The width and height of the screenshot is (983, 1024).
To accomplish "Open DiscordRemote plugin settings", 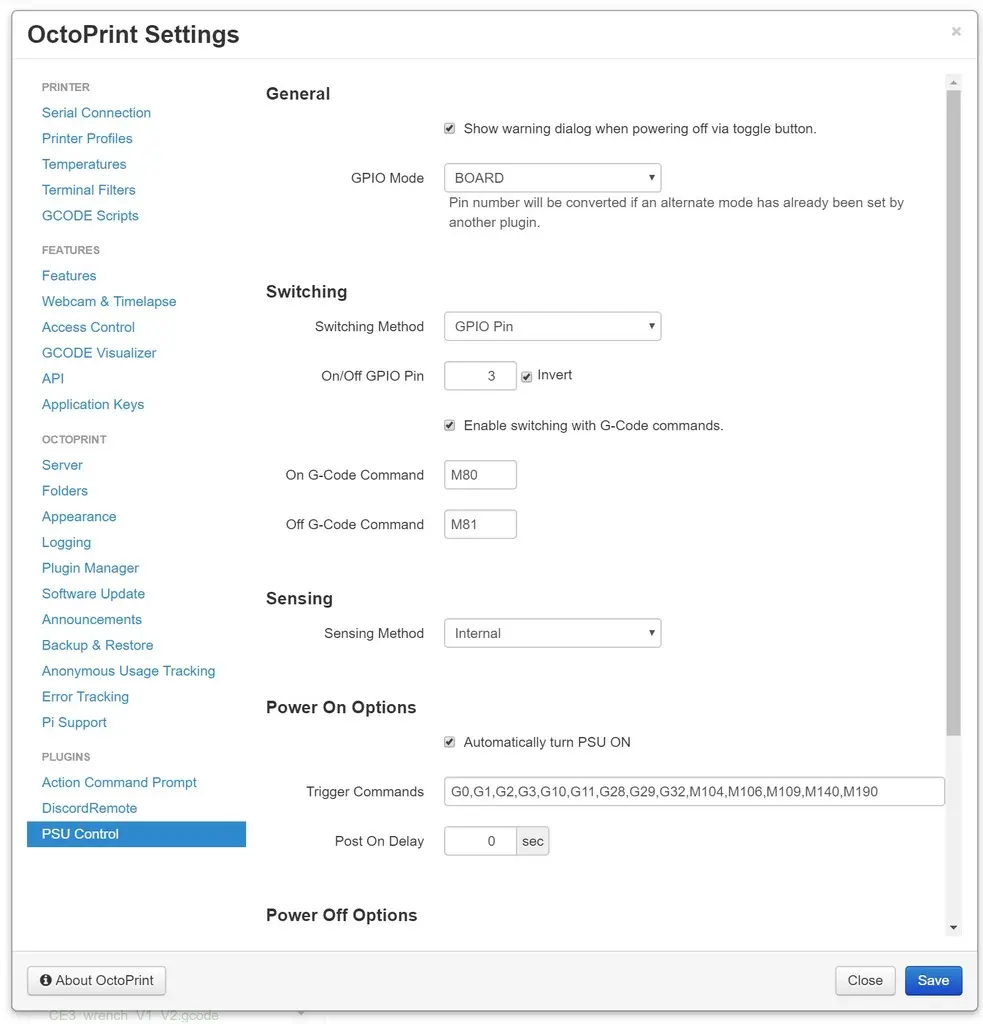I will [89, 808].
